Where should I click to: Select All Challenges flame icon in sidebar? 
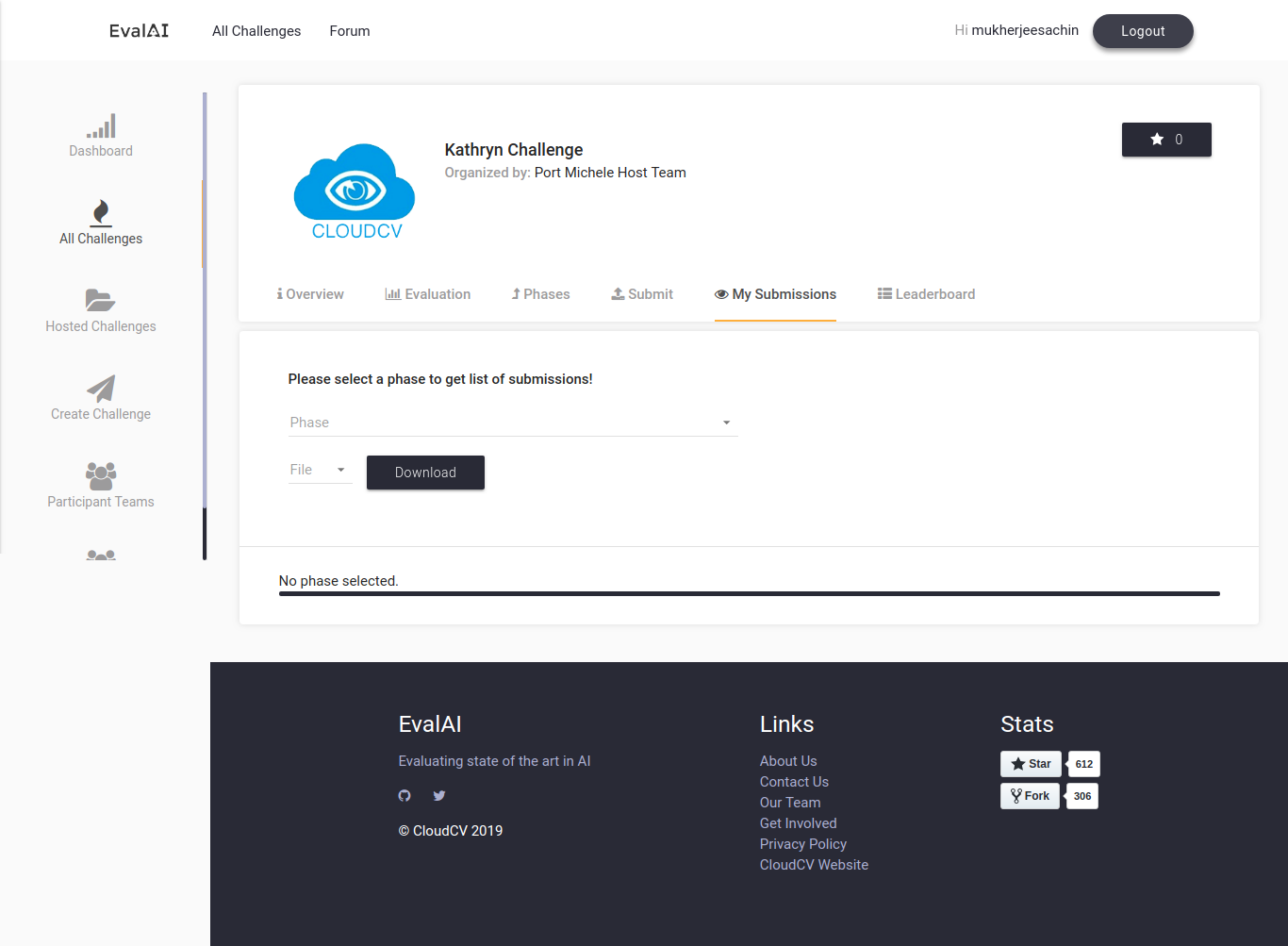pyautogui.click(x=101, y=213)
